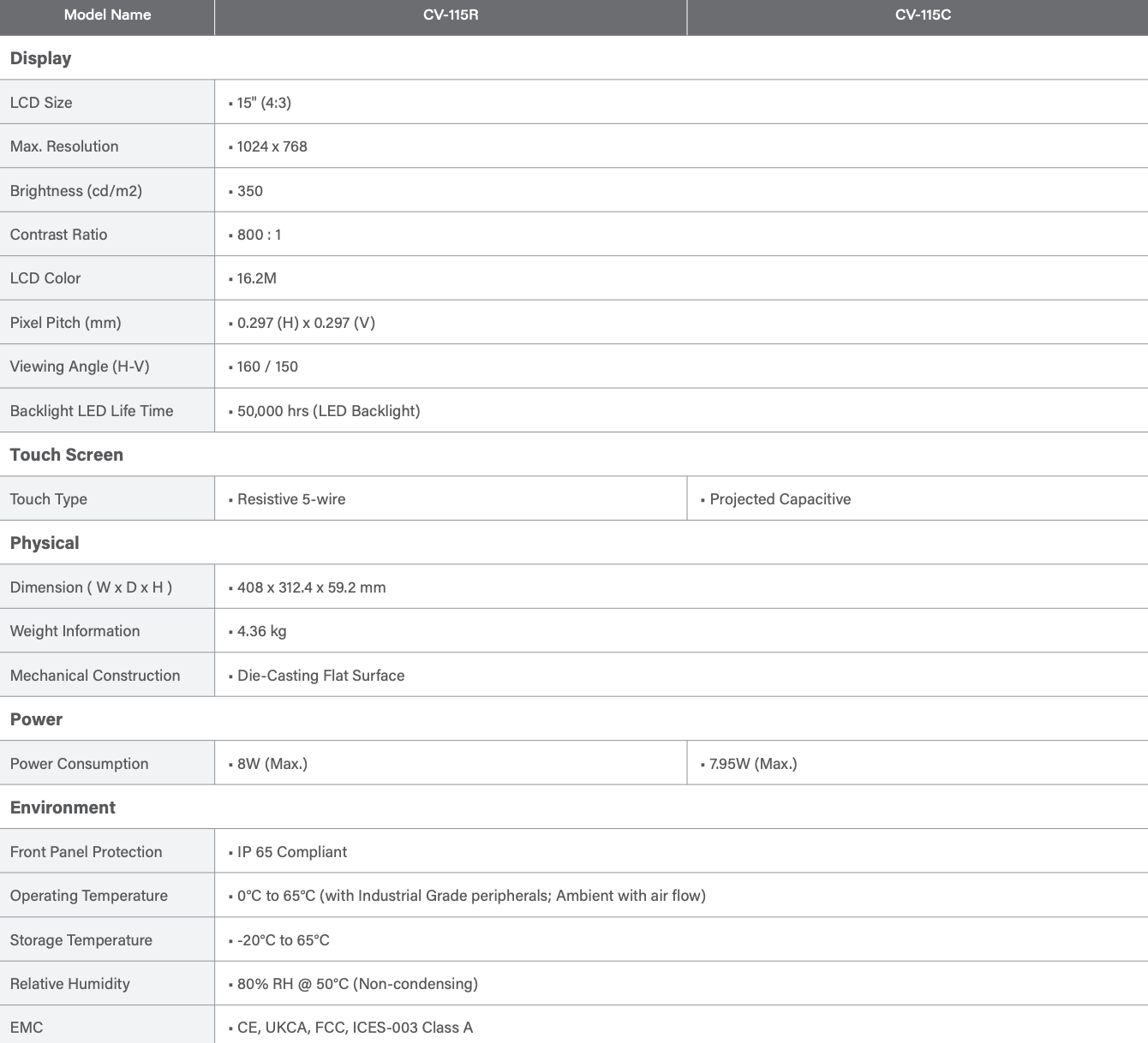
Task: Select the EMC row label
Action: click(27, 1028)
